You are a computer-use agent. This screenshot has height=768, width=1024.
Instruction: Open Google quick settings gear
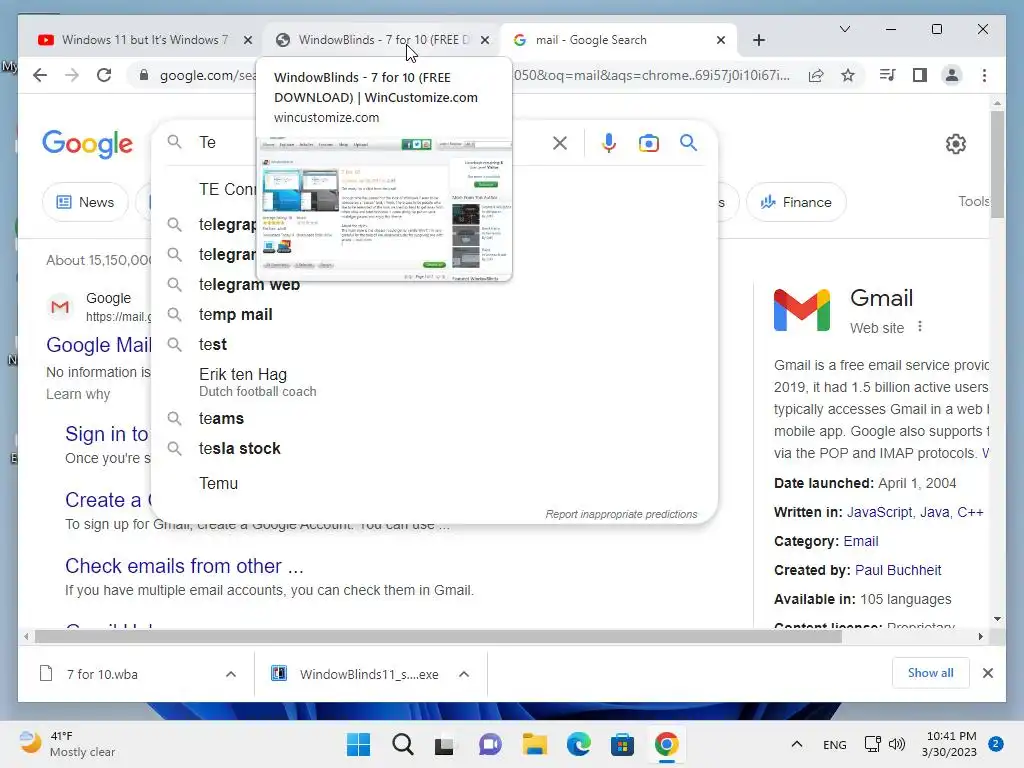coord(955,144)
